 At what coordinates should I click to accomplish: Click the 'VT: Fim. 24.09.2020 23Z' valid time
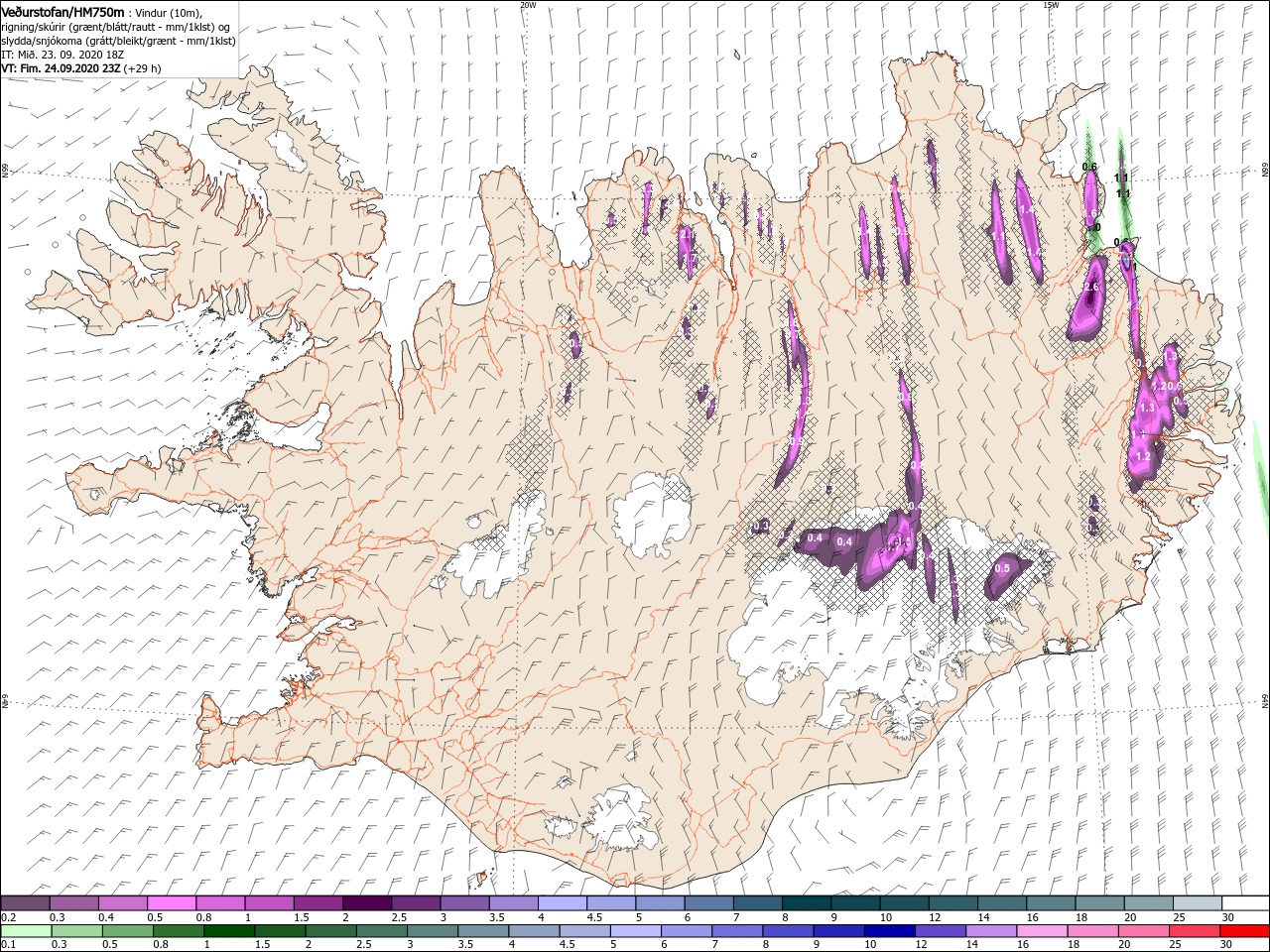pyautogui.click(x=61, y=68)
